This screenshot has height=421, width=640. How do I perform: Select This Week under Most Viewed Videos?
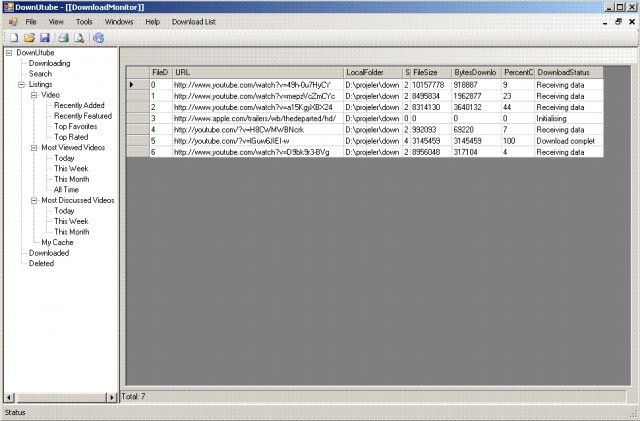pyautogui.click(x=71, y=169)
